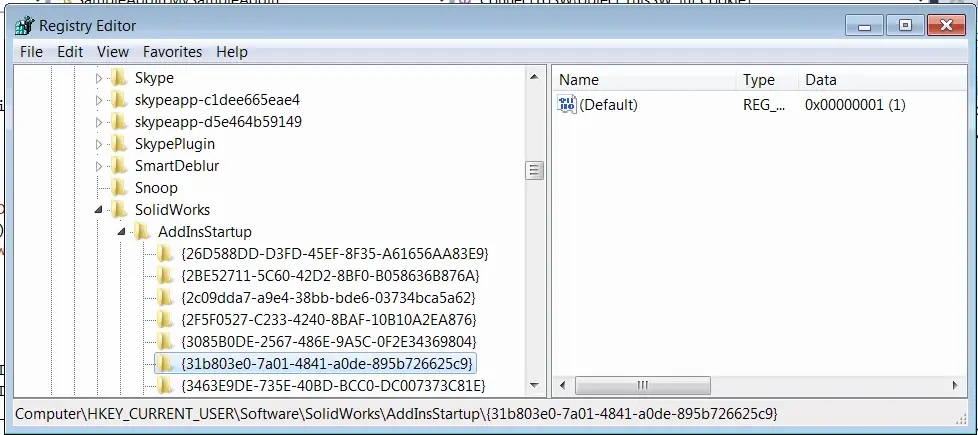The image size is (978, 435).
Task: Click the REG_ type cell
Action: point(764,105)
